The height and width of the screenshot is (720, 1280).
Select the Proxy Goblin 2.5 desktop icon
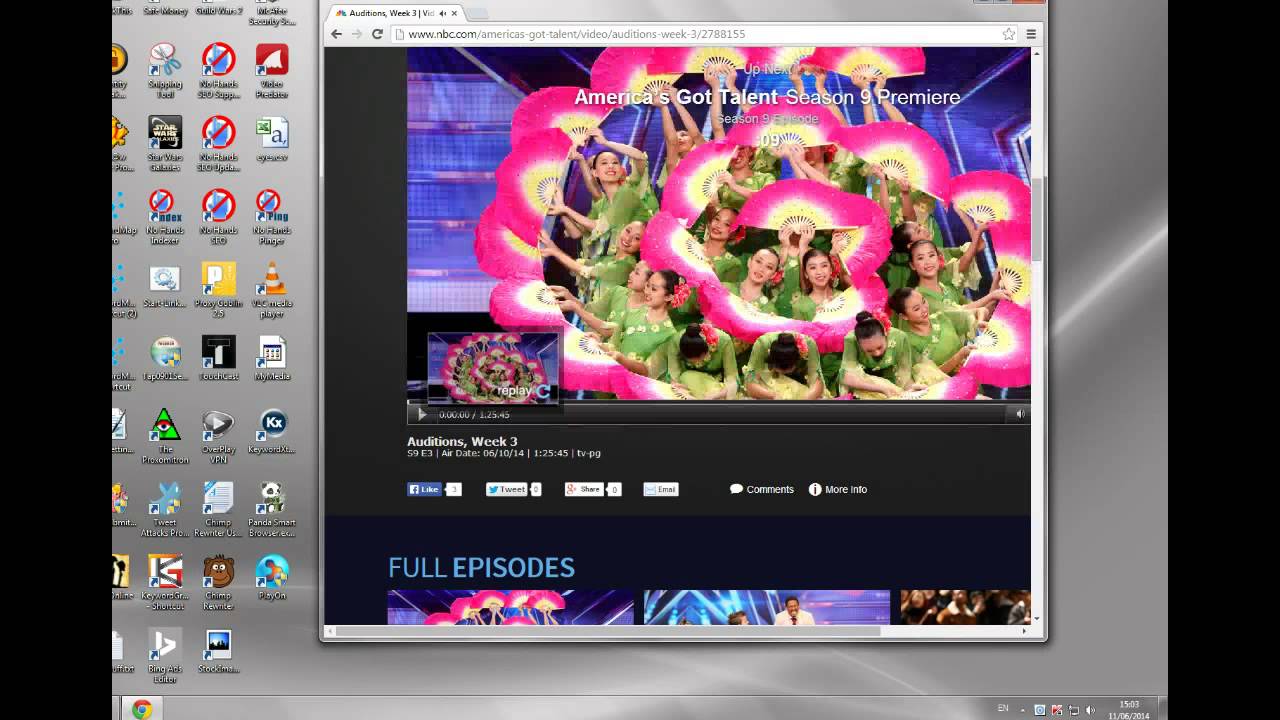(218, 290)
